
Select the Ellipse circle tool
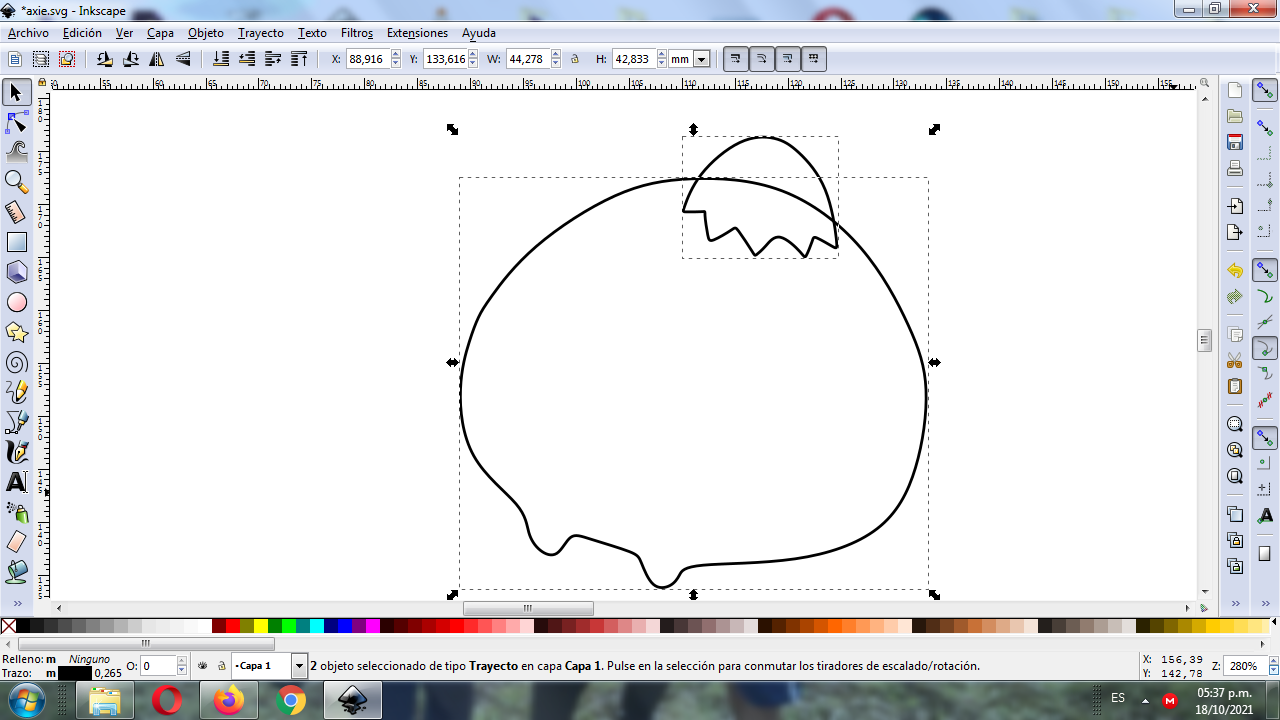(16, 302)
